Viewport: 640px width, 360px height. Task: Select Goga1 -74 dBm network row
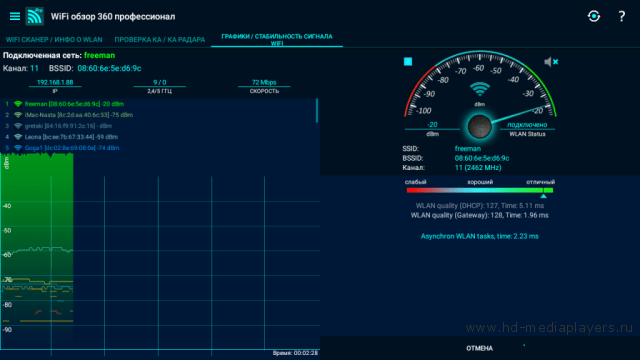pos(158,148)
